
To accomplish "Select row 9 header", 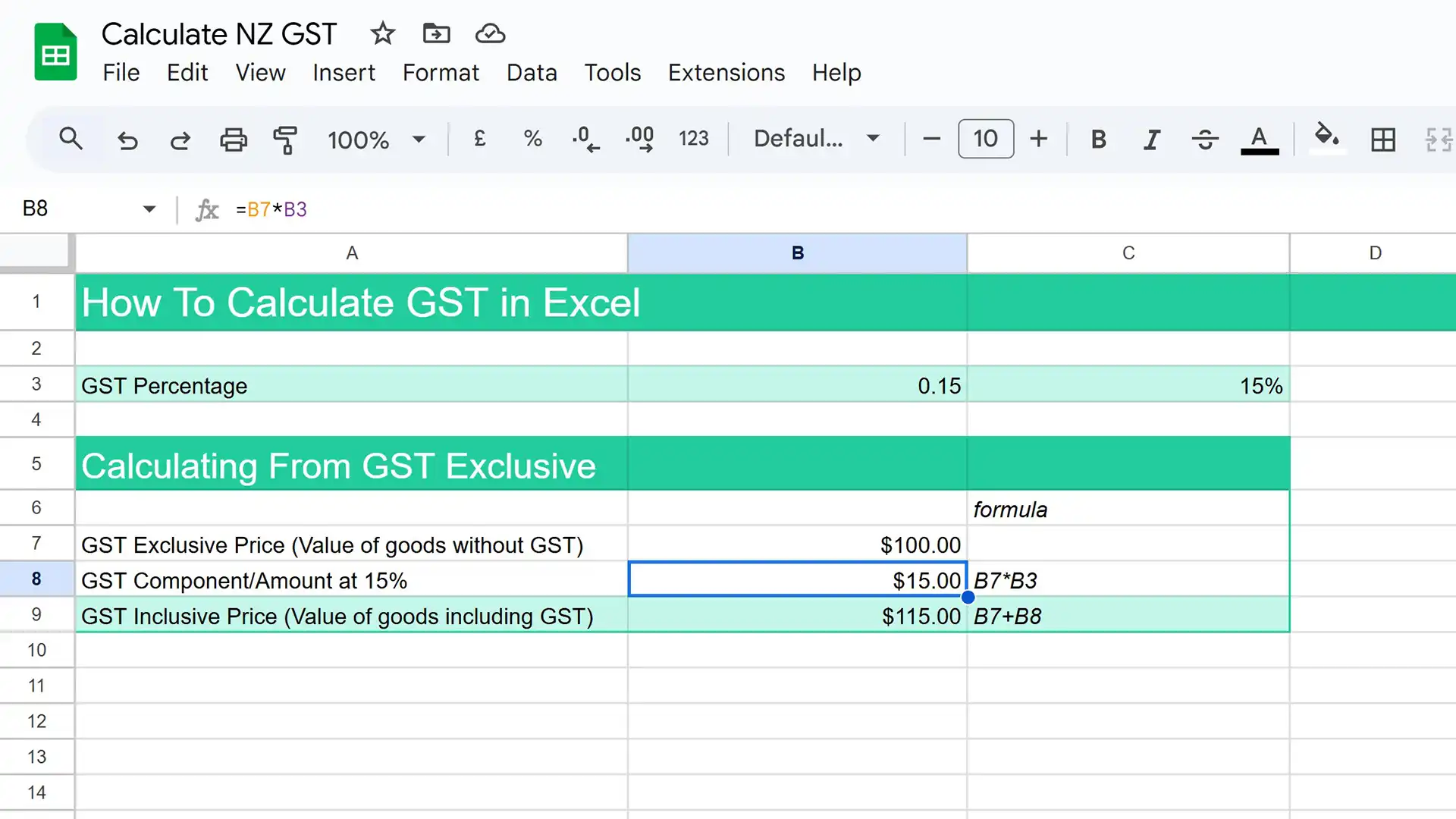I will pos(36,615).
